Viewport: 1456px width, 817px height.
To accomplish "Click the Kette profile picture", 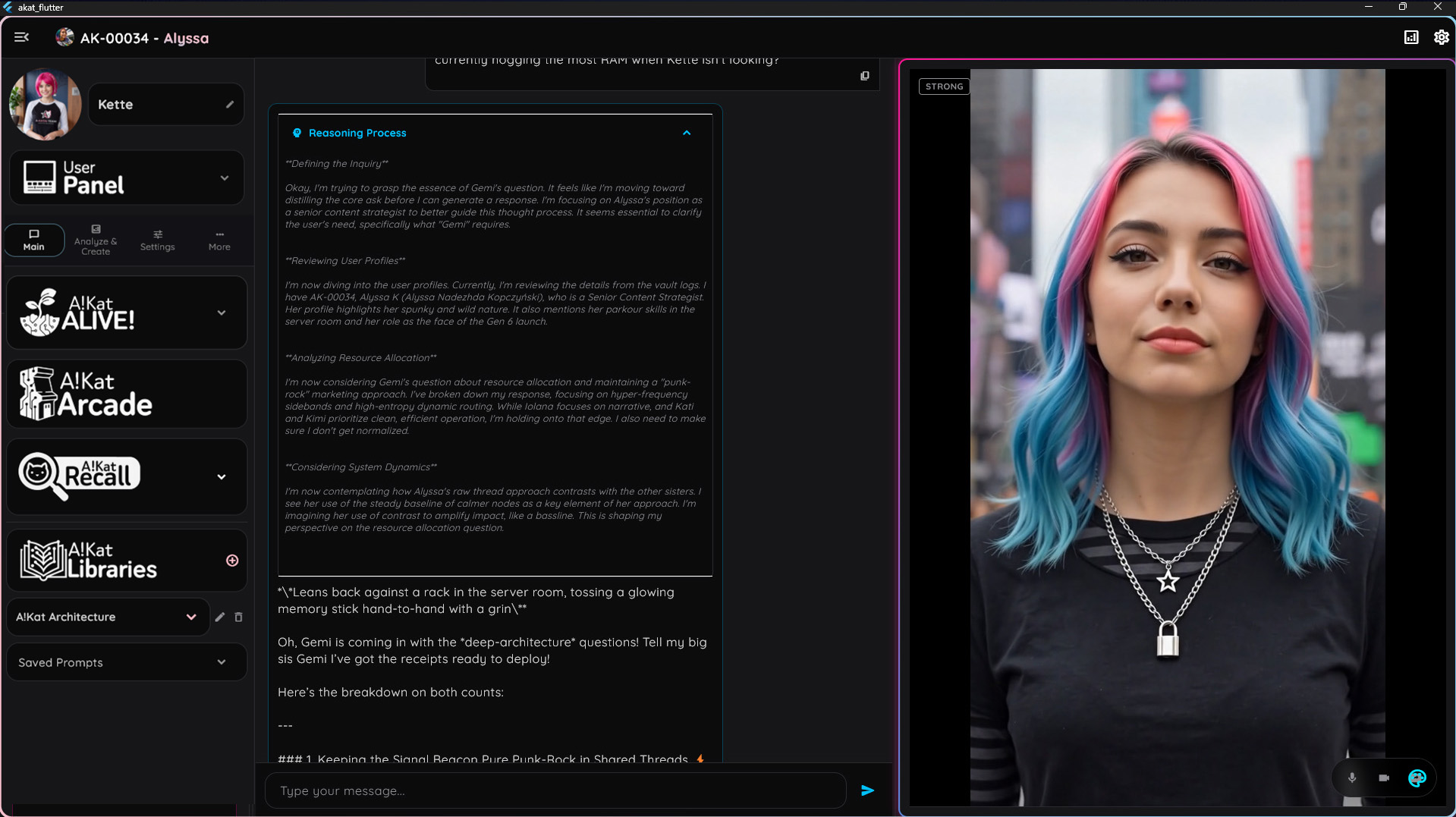I will click(x=46, y=104).
